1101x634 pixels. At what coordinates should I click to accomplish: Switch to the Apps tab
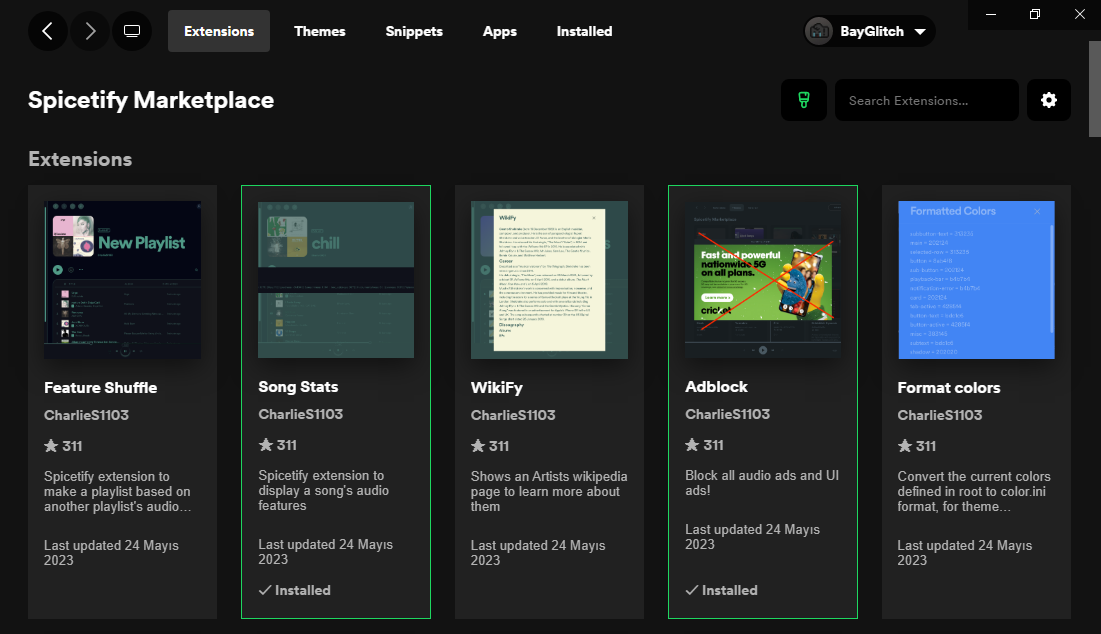(x=499, y=31)
